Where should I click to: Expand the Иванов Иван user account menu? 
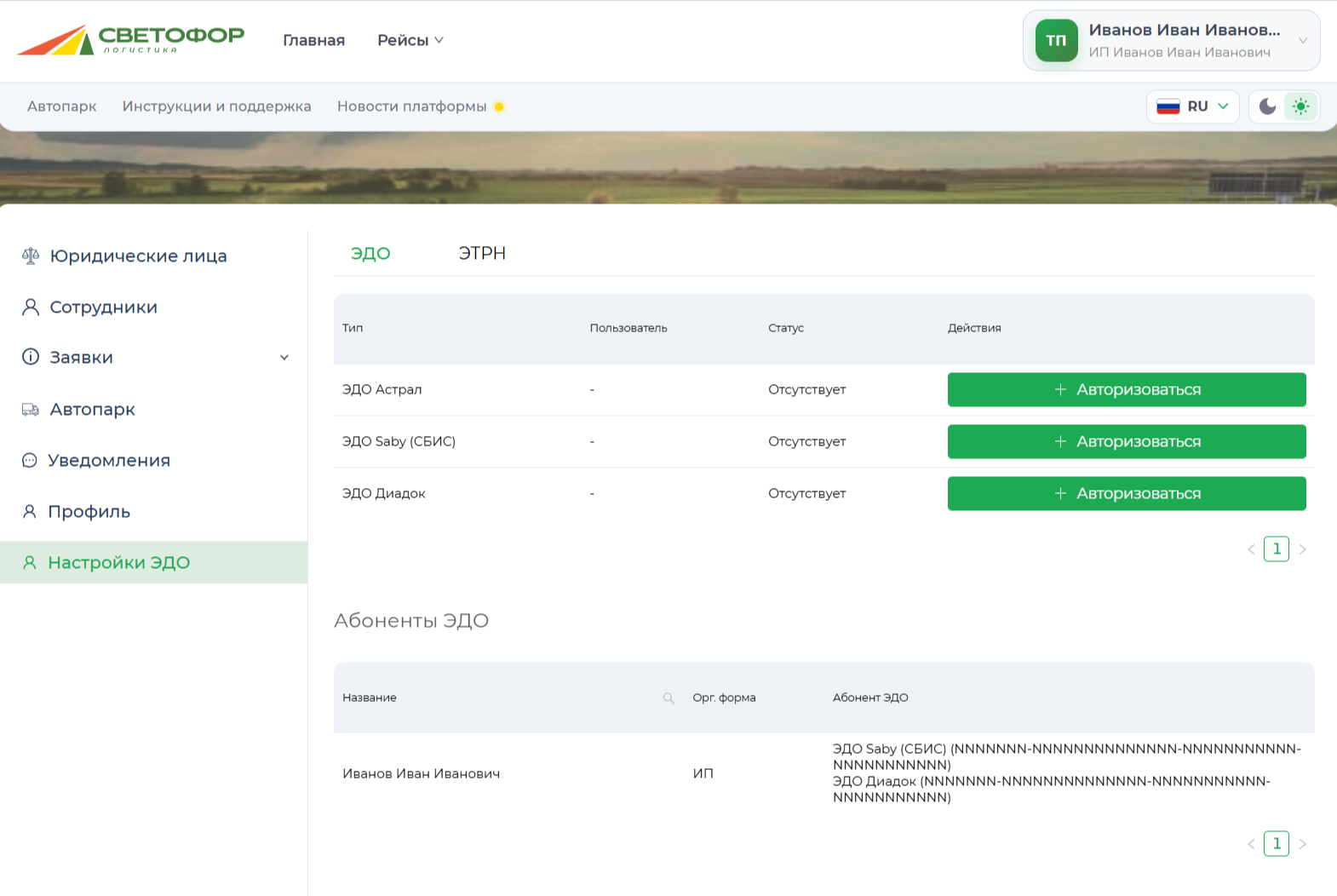(x=1171, y=40)
